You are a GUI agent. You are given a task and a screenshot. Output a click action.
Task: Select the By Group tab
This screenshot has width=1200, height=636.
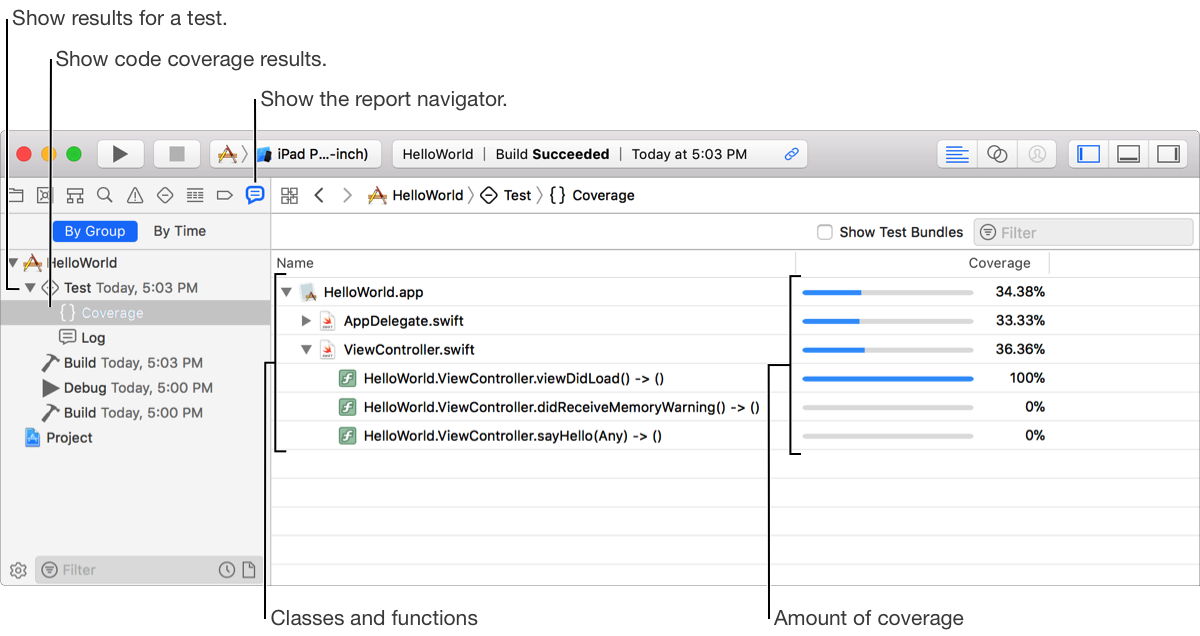point(95,231)
